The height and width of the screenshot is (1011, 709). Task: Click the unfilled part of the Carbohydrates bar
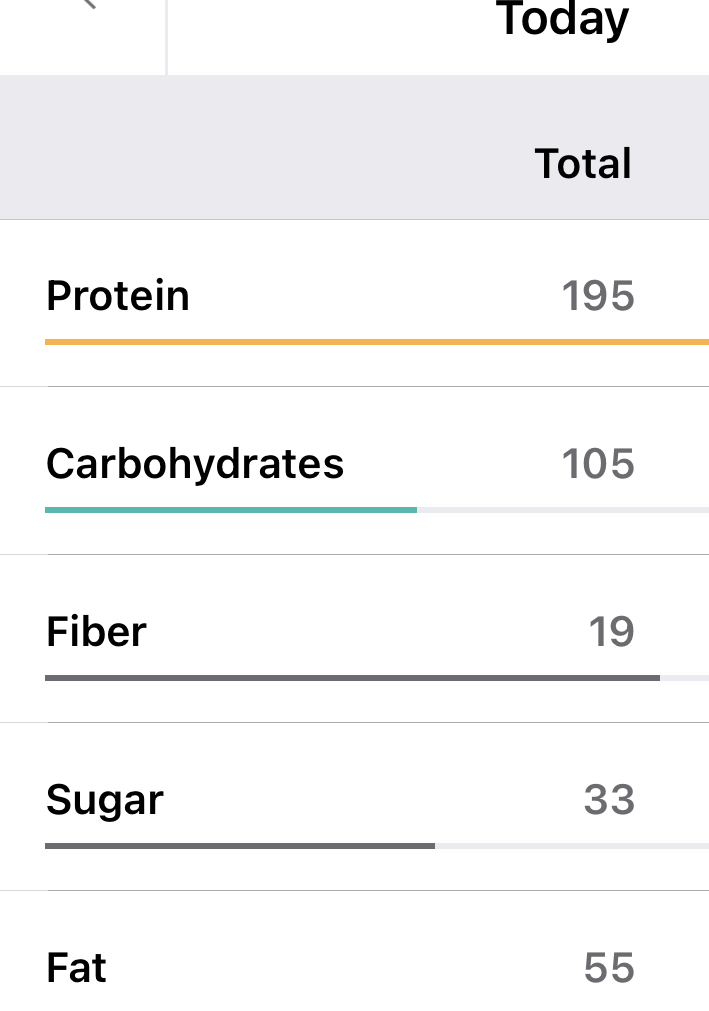pos(562,510)
